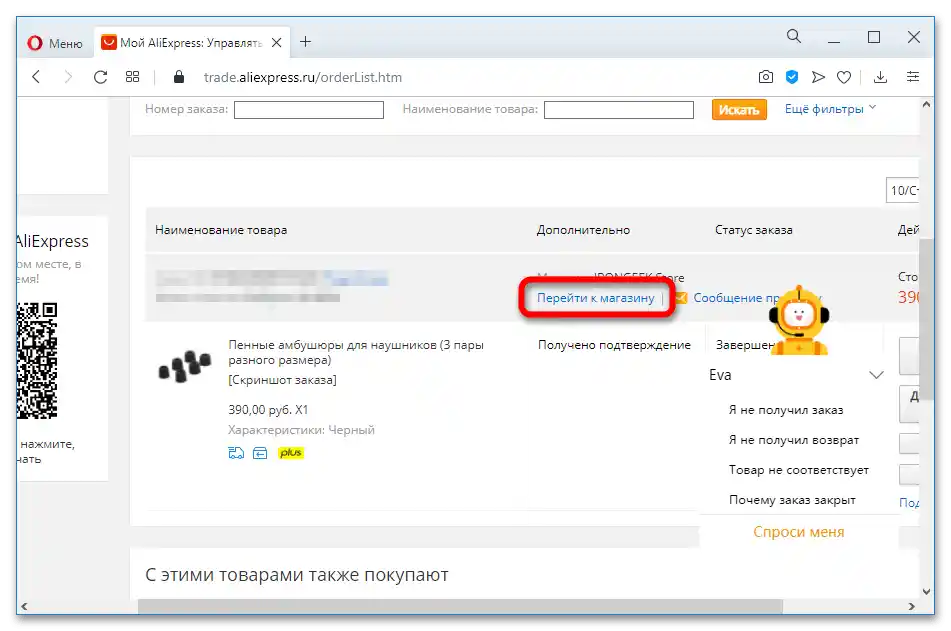Open the Opera Меню button
951x631 pixels.
point(55,43)
